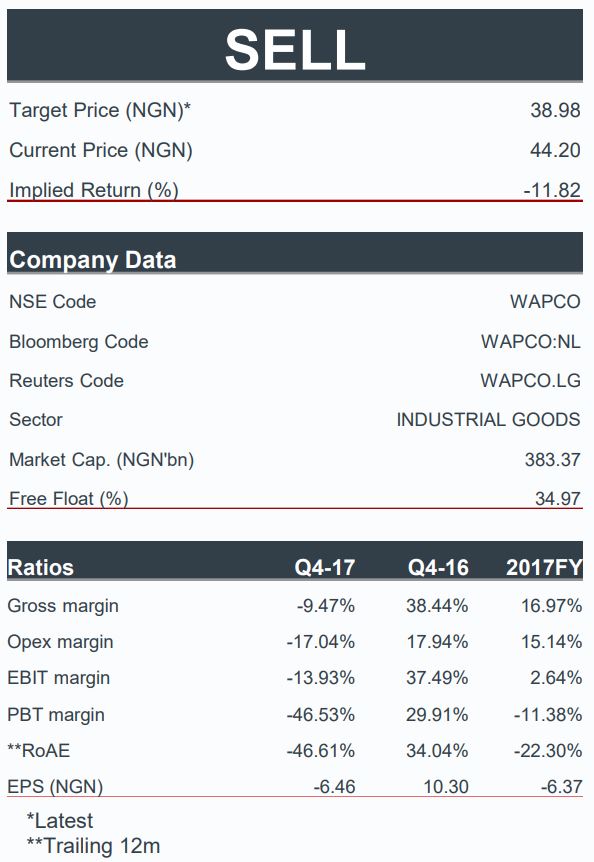The image size is (594, 862).
Task: Select the Reuters Code WAPCO.LG
Action: (x=530, y=380)
